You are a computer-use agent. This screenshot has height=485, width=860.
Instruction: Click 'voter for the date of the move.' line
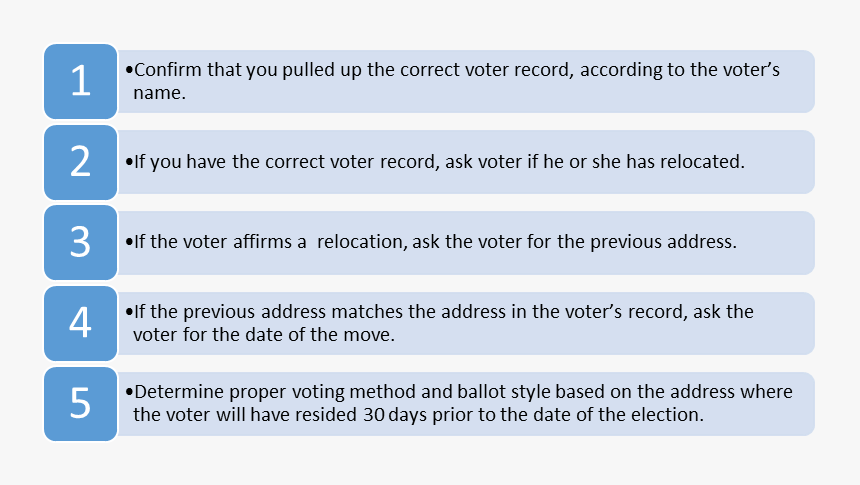(x=264, y=335)
